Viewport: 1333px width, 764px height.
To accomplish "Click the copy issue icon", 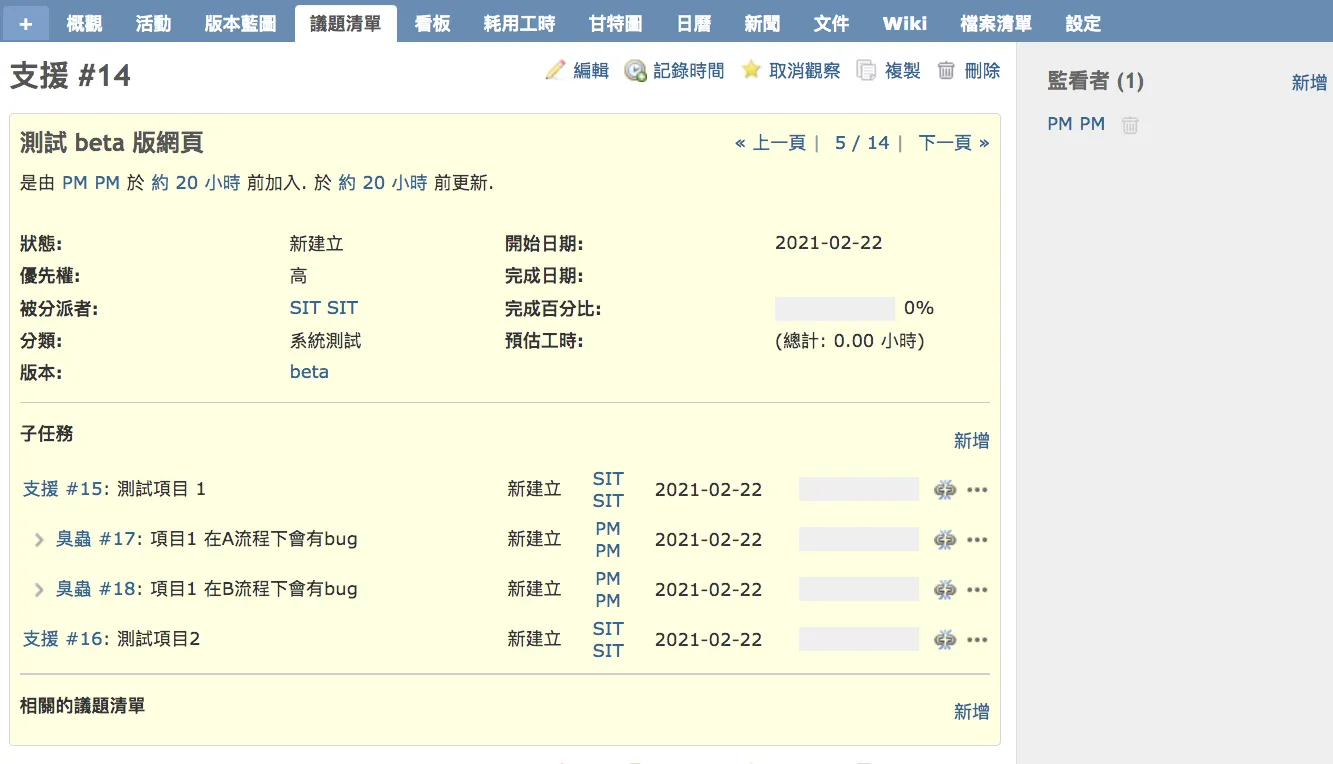I will 867,71.
